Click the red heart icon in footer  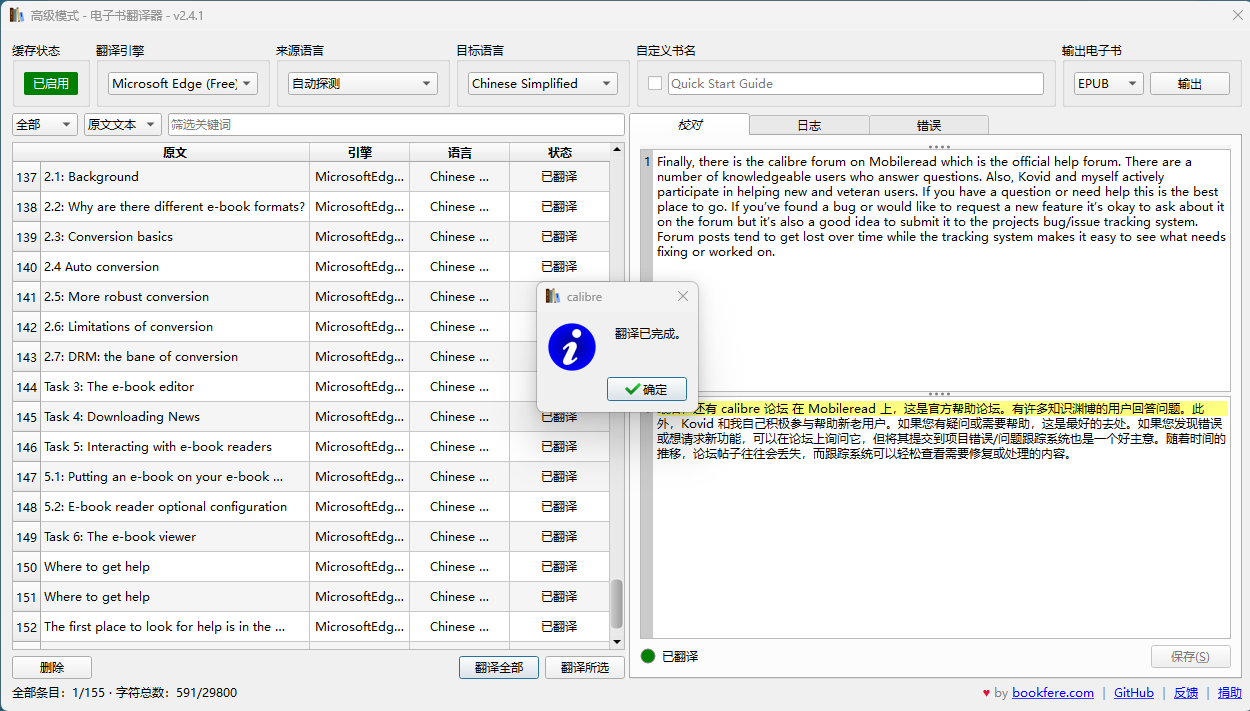point(986,693)
